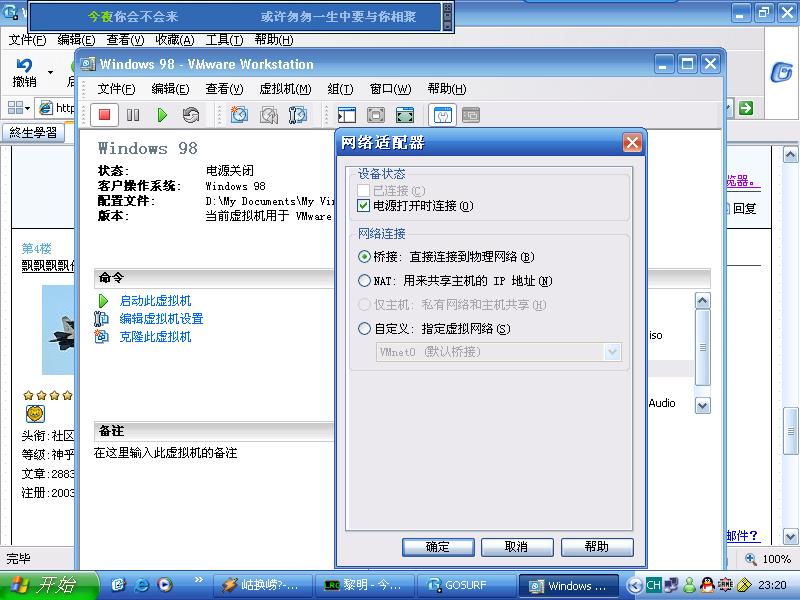This screenshot has width=800, height=600.
Task: Click 确定 button in network adapter dialog
Action: pyautogui.click(x=438, y=547)
